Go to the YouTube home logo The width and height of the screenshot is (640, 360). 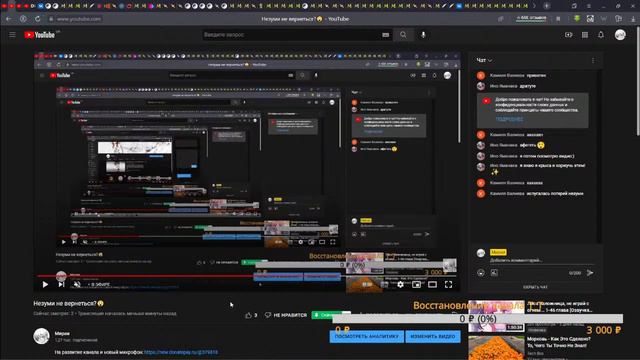(40, 35)
